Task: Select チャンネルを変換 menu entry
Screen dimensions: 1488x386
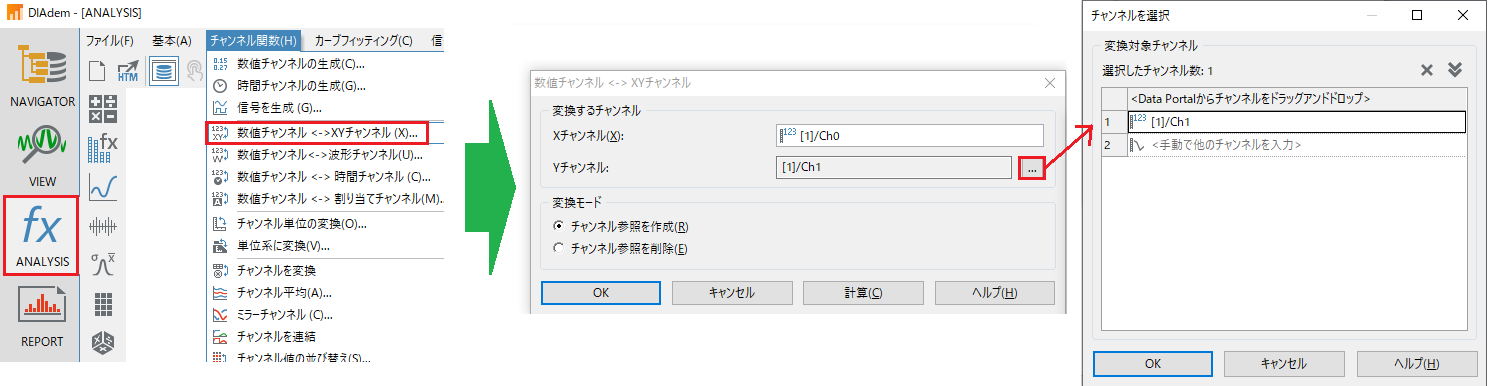Action: tap(325, 271)
